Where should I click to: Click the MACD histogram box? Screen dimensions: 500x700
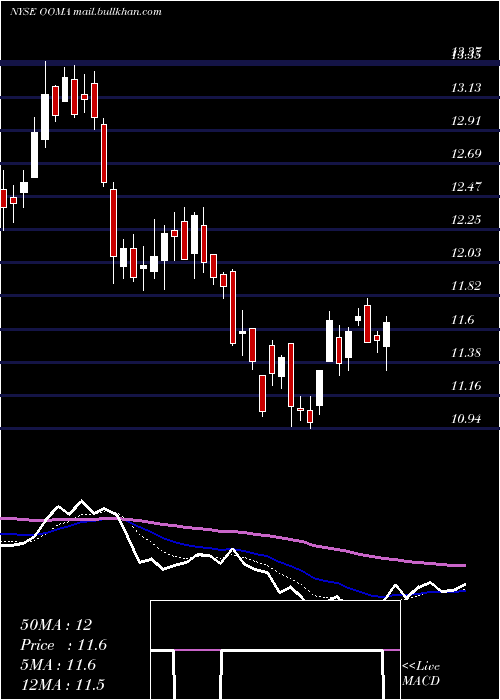coord(275,650)
